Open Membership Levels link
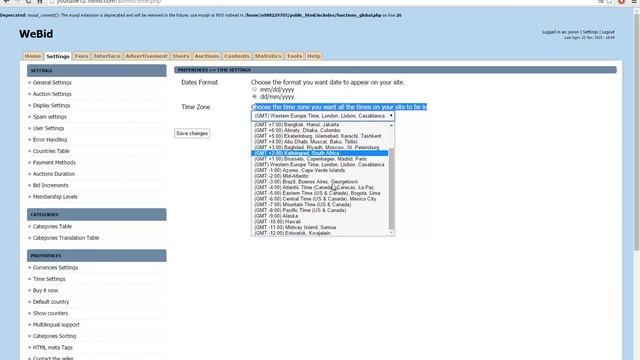Viewport: 640px width, 360px height. click(55, 197)
